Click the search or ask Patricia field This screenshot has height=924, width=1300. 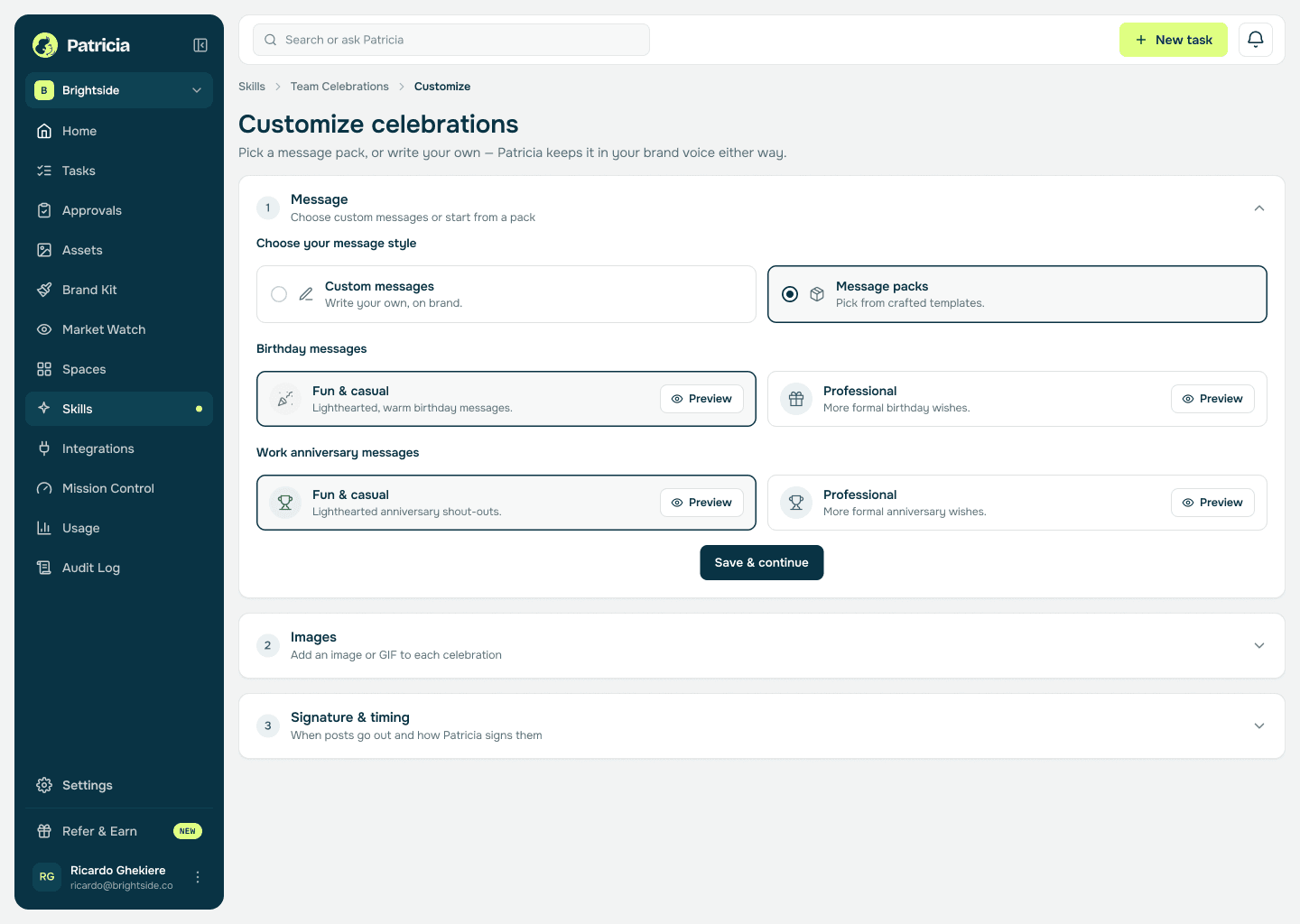tap(451, 40)
